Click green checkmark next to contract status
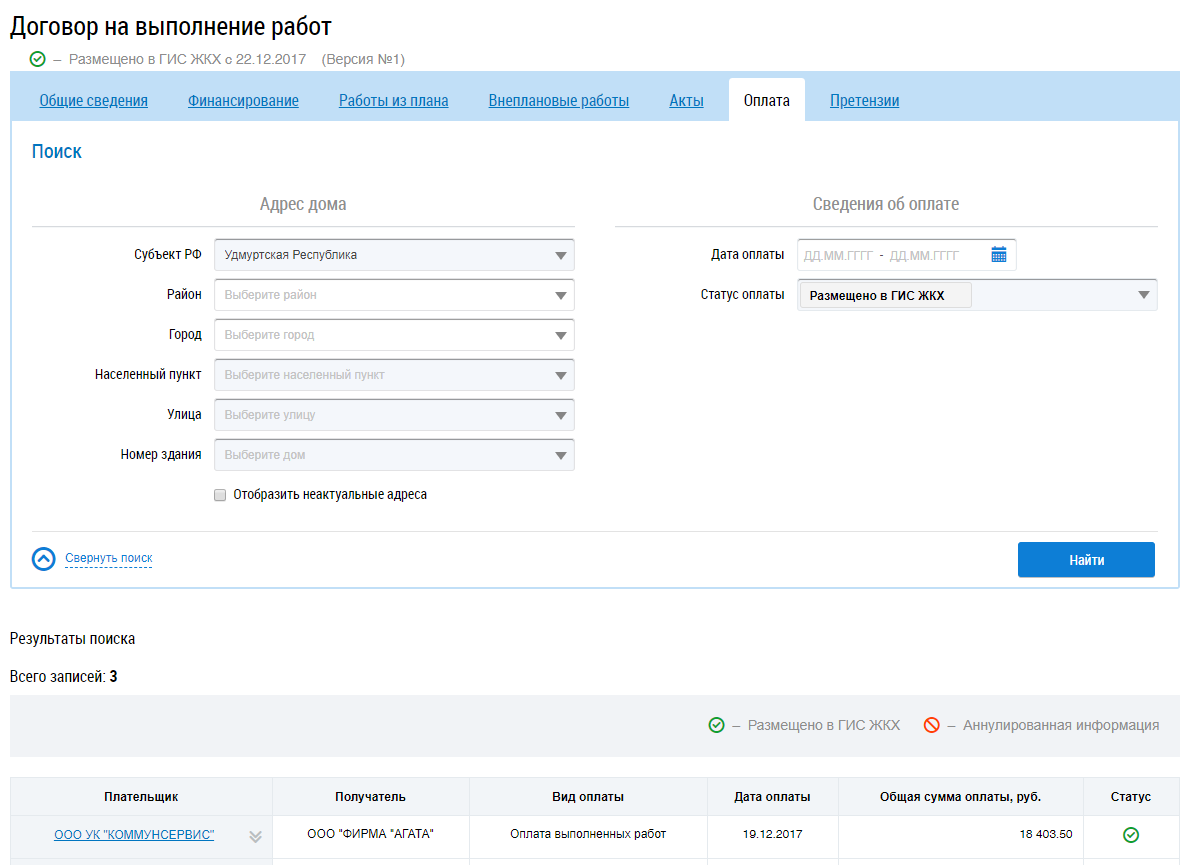 coord(38,60)
